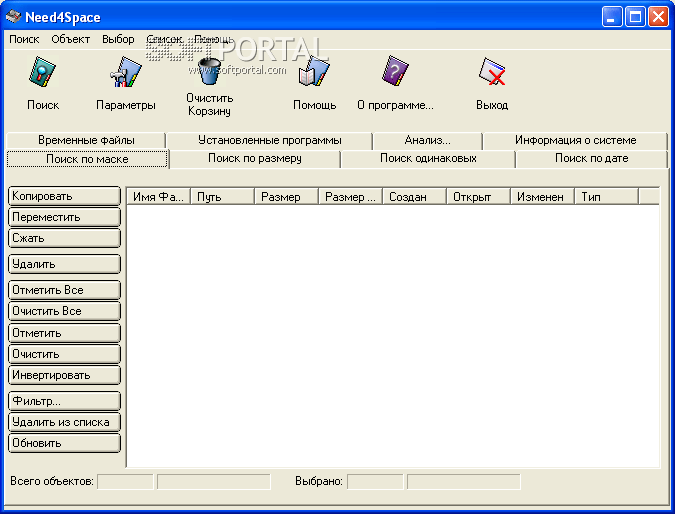Sort by Открыт column header

pyautogui.click(x=478, y=197)
